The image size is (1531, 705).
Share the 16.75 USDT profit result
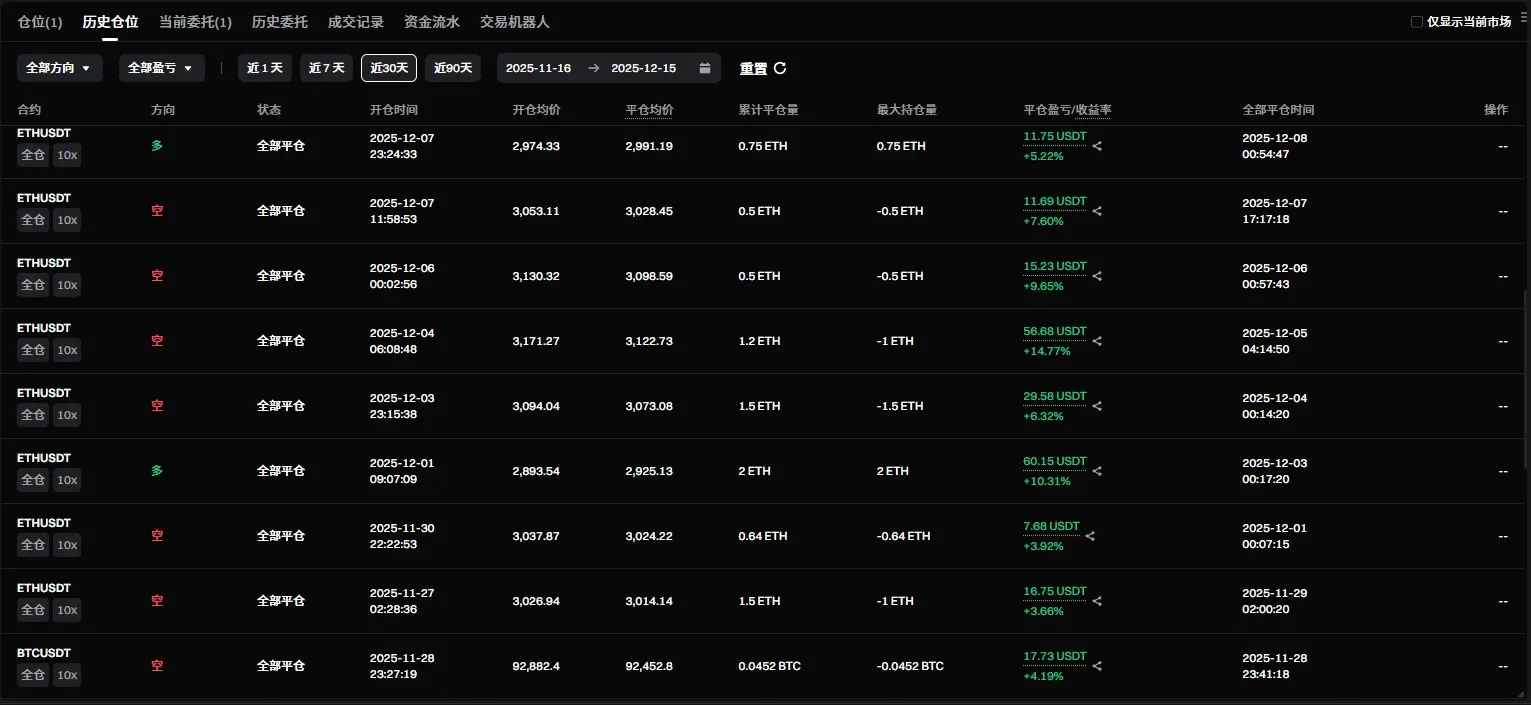(1097, 601)
